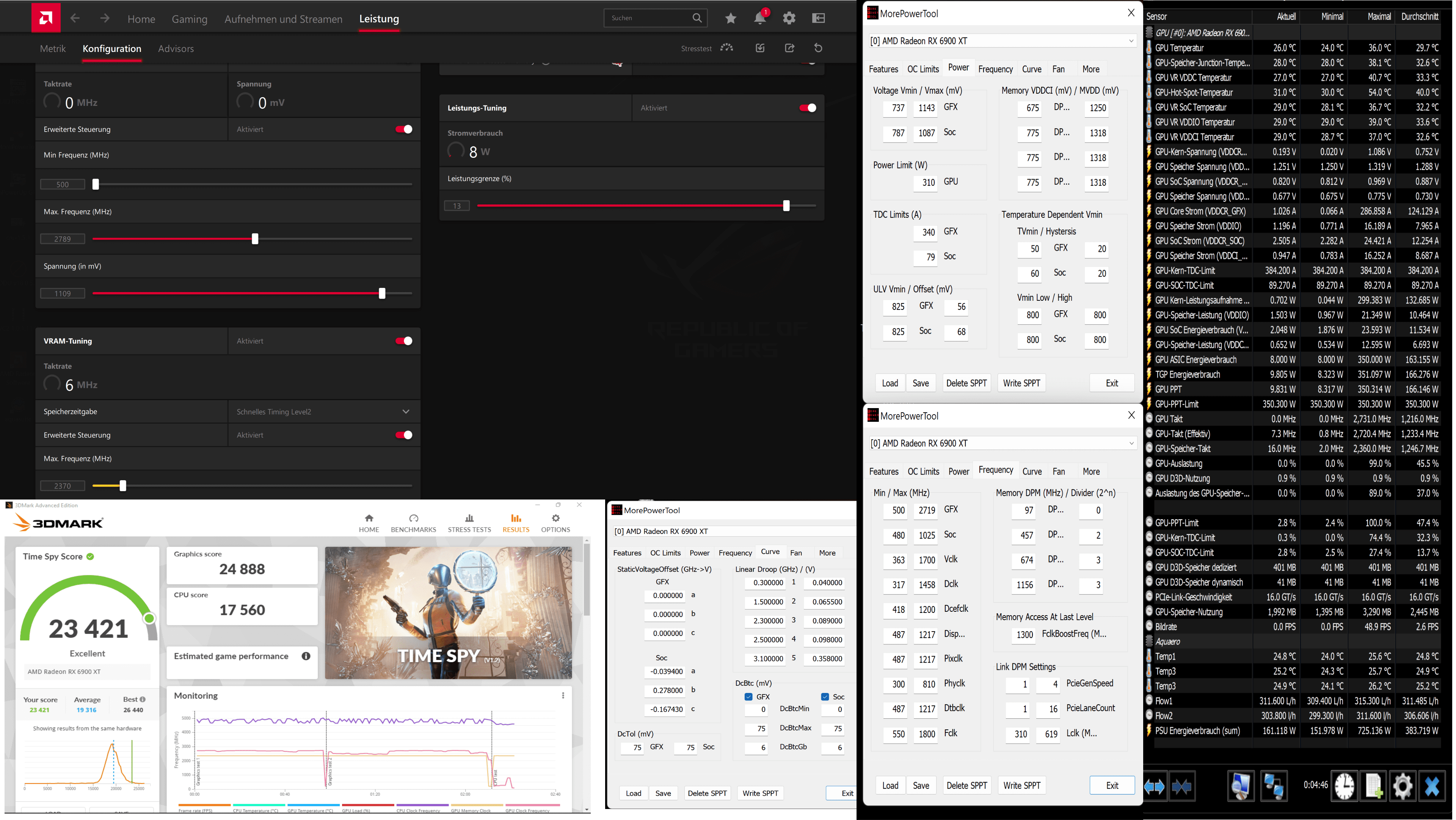
Task: Open HWiNFO sensor settings gear icon
Action: coord(1402,785)
